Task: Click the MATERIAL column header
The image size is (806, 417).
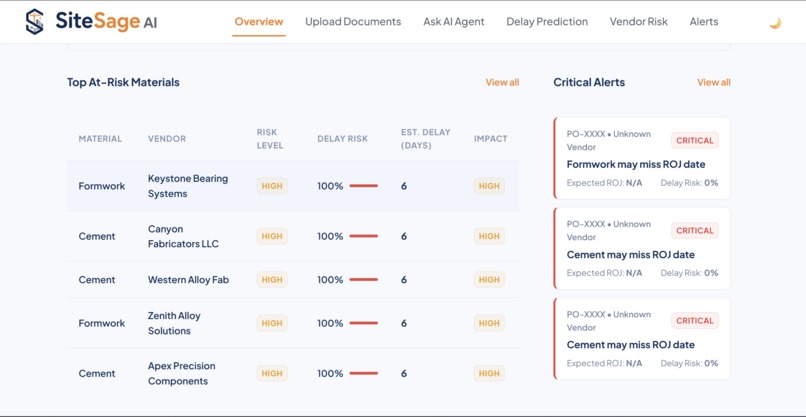Action: pos(100,139)
